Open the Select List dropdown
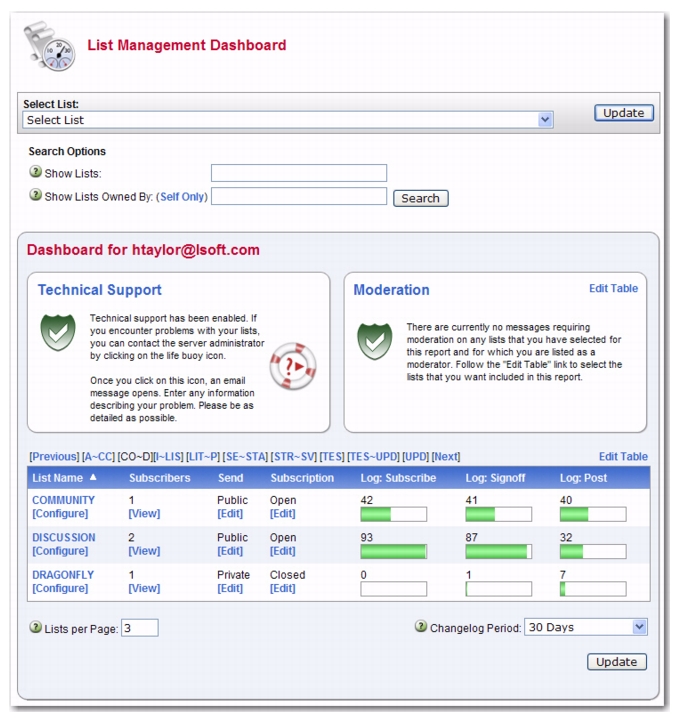Viewport: 674px width, 718px height. coord(545,120)
